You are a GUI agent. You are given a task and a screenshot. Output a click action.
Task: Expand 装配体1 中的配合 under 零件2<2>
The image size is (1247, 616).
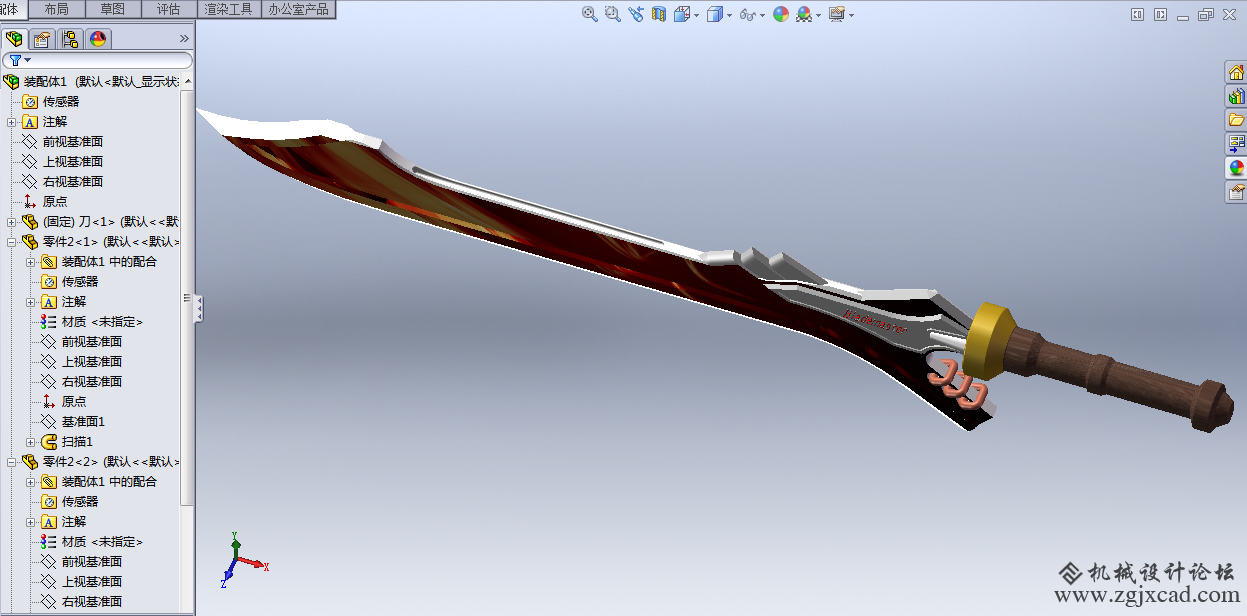(x=30, y=482)
